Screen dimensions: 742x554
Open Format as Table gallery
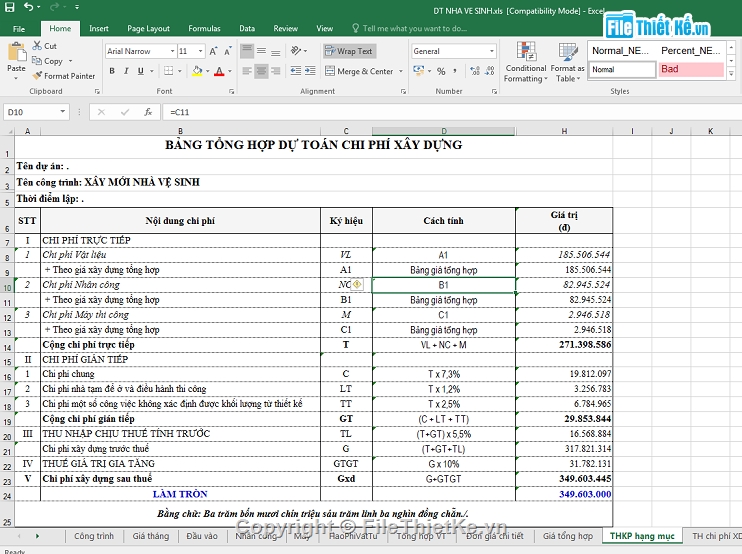[567, 62]
